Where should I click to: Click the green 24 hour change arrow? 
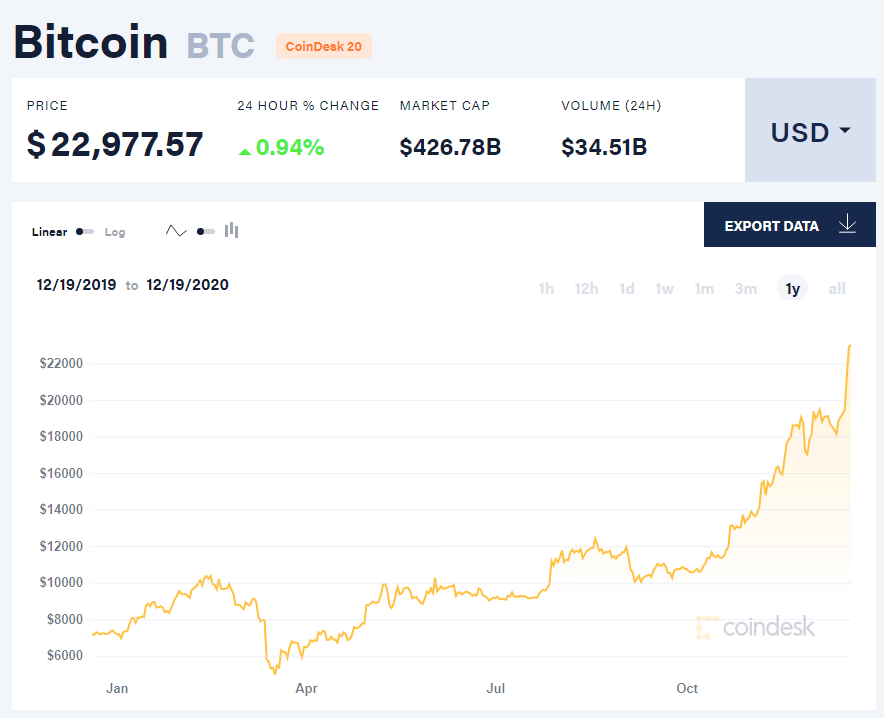click(245, 151)
